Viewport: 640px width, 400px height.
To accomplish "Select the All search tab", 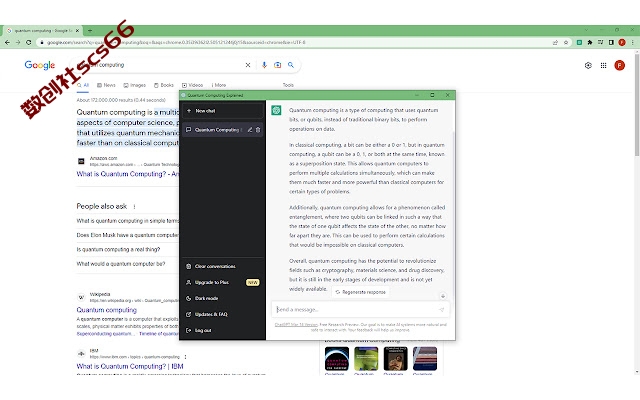I will pos(83,85).
